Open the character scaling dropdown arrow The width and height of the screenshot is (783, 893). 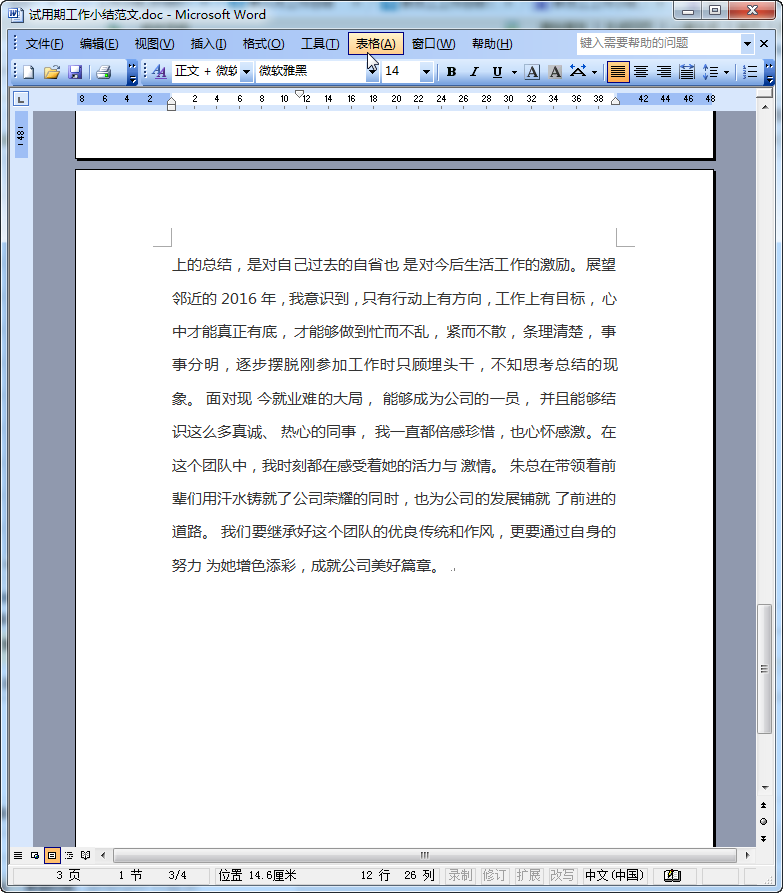[x=595, y=72]
